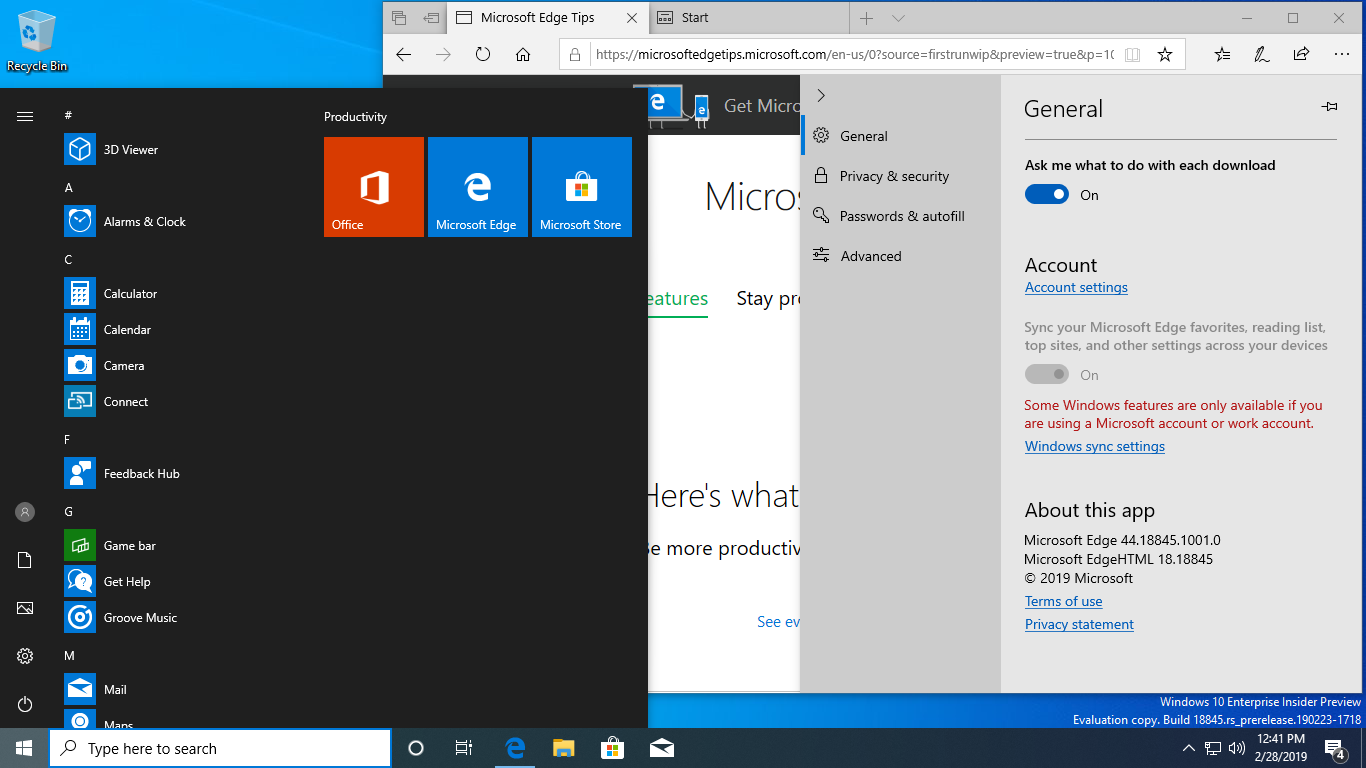This screenshot has width=1366, height=768.
Task: Set these tabs aside
Action: click(x=431, y=18)
